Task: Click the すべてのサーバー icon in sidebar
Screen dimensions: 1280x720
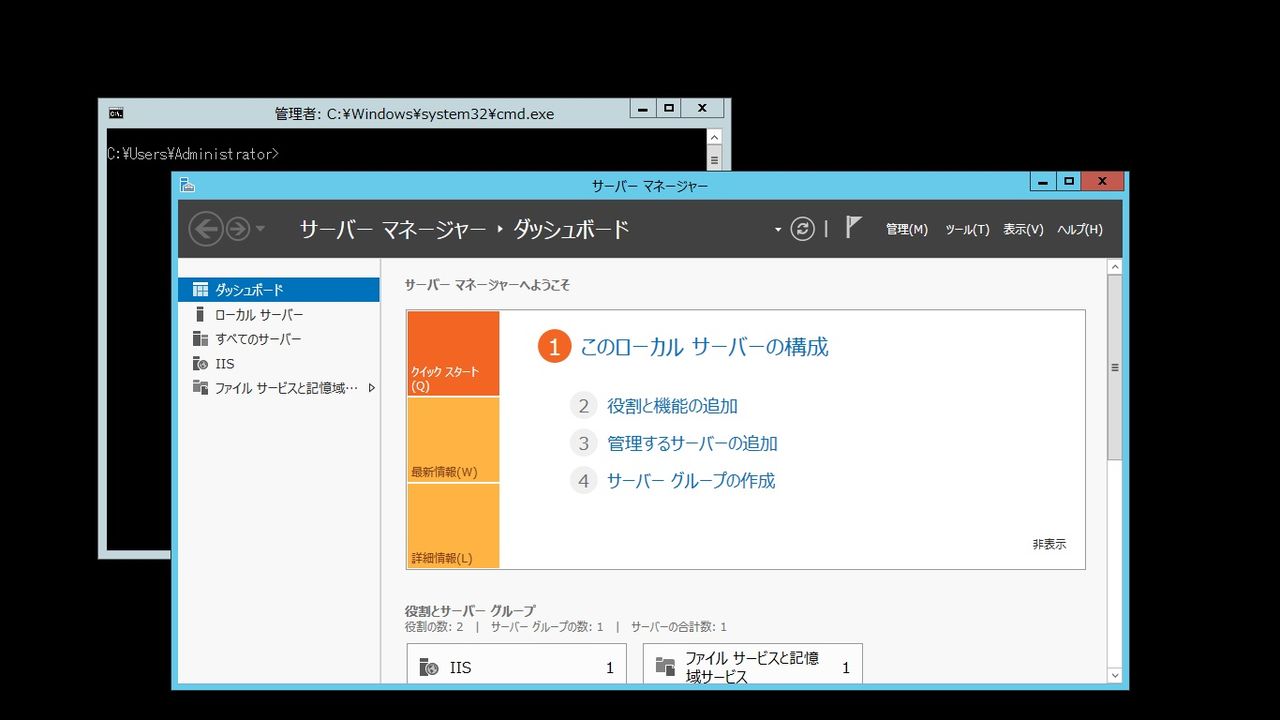Action: coord(200,339)
